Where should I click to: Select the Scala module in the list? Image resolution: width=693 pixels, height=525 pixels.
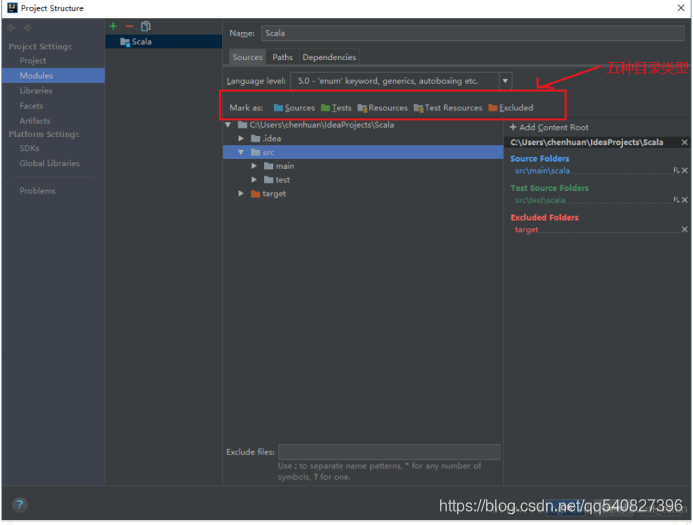point(164,42)
